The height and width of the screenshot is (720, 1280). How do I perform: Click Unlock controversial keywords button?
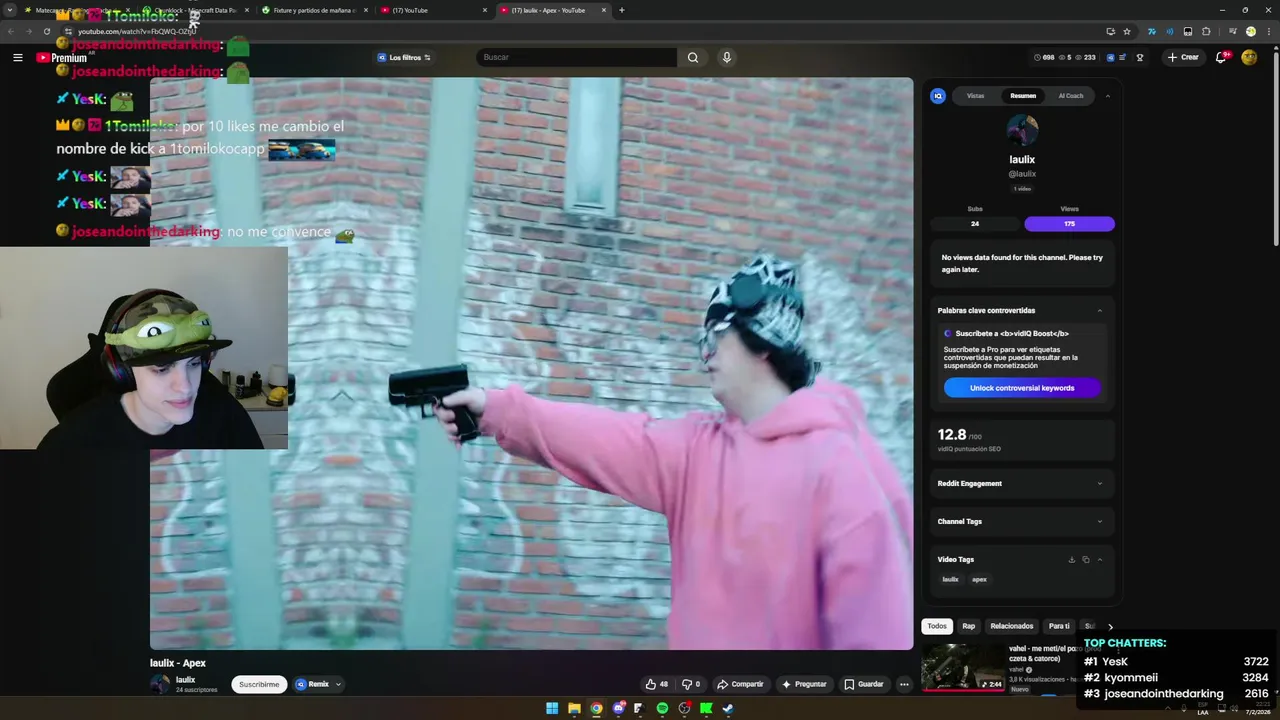(x=1022, y=388)
